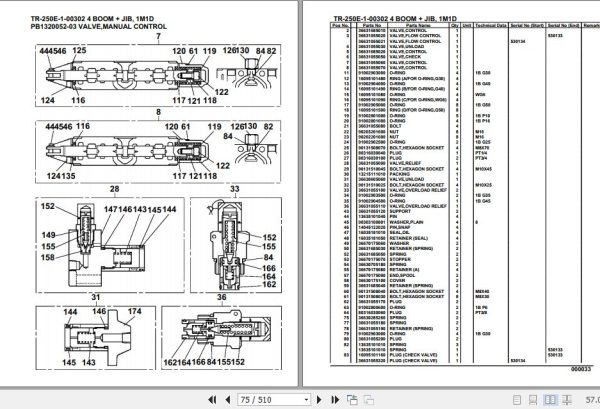This screenshot has height=409, width=600.
Task: Click callout 135 in diagram 8
Action: 68,176
